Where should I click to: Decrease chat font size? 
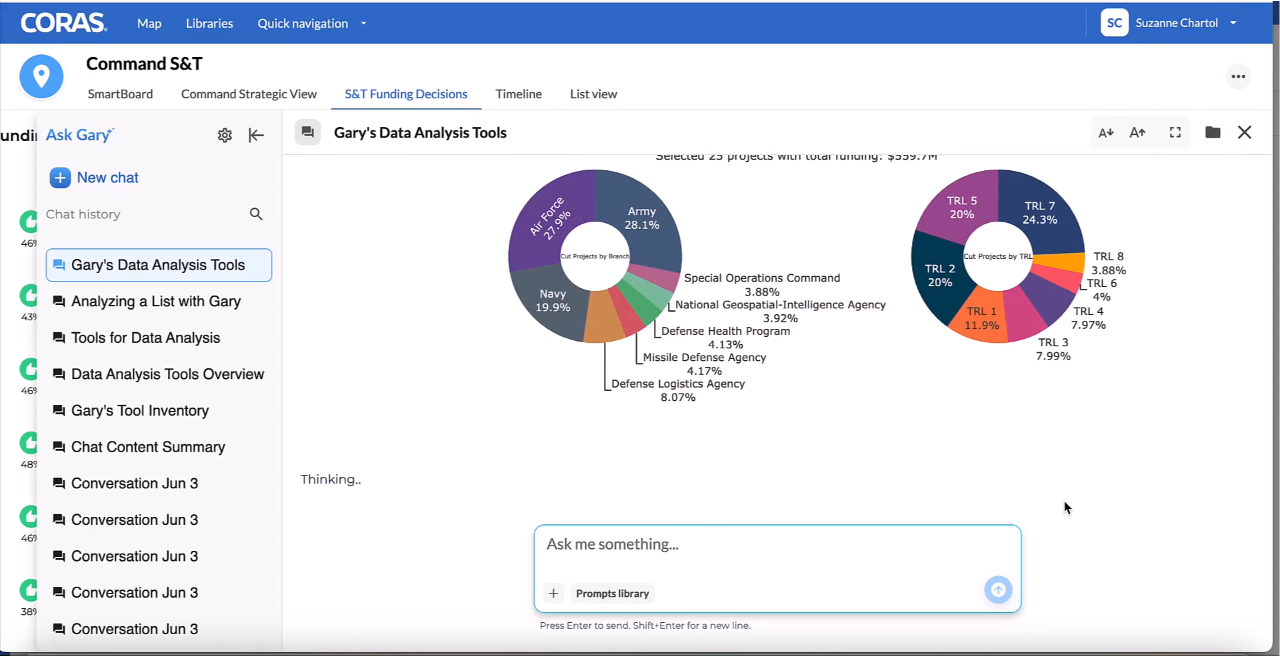click(1106, 132)
